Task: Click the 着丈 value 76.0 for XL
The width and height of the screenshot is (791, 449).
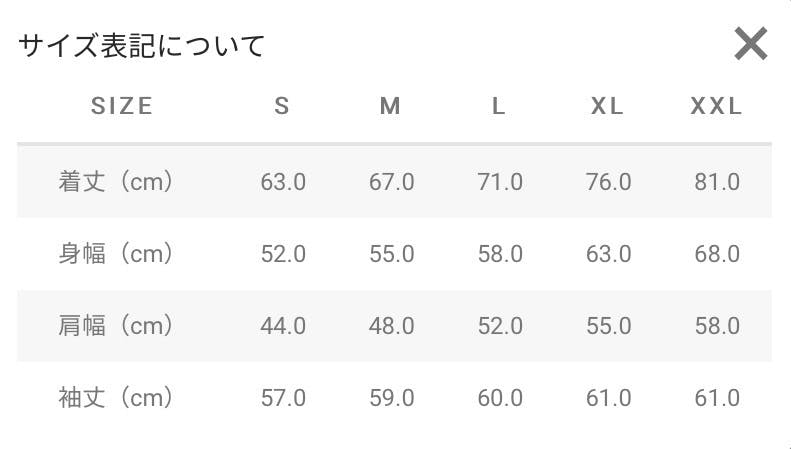Action: pos(608,182)
